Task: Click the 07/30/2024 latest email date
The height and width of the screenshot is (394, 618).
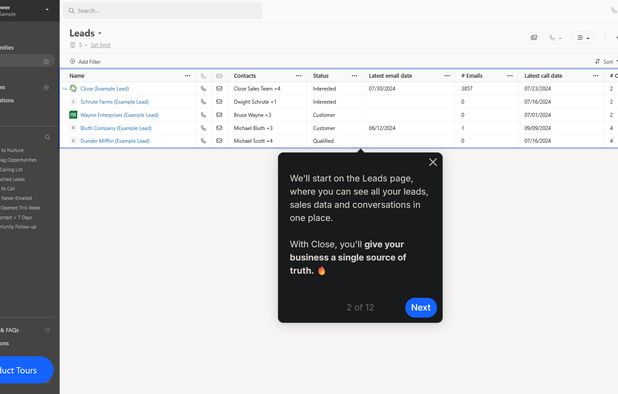Action: [x=382, y=89]
